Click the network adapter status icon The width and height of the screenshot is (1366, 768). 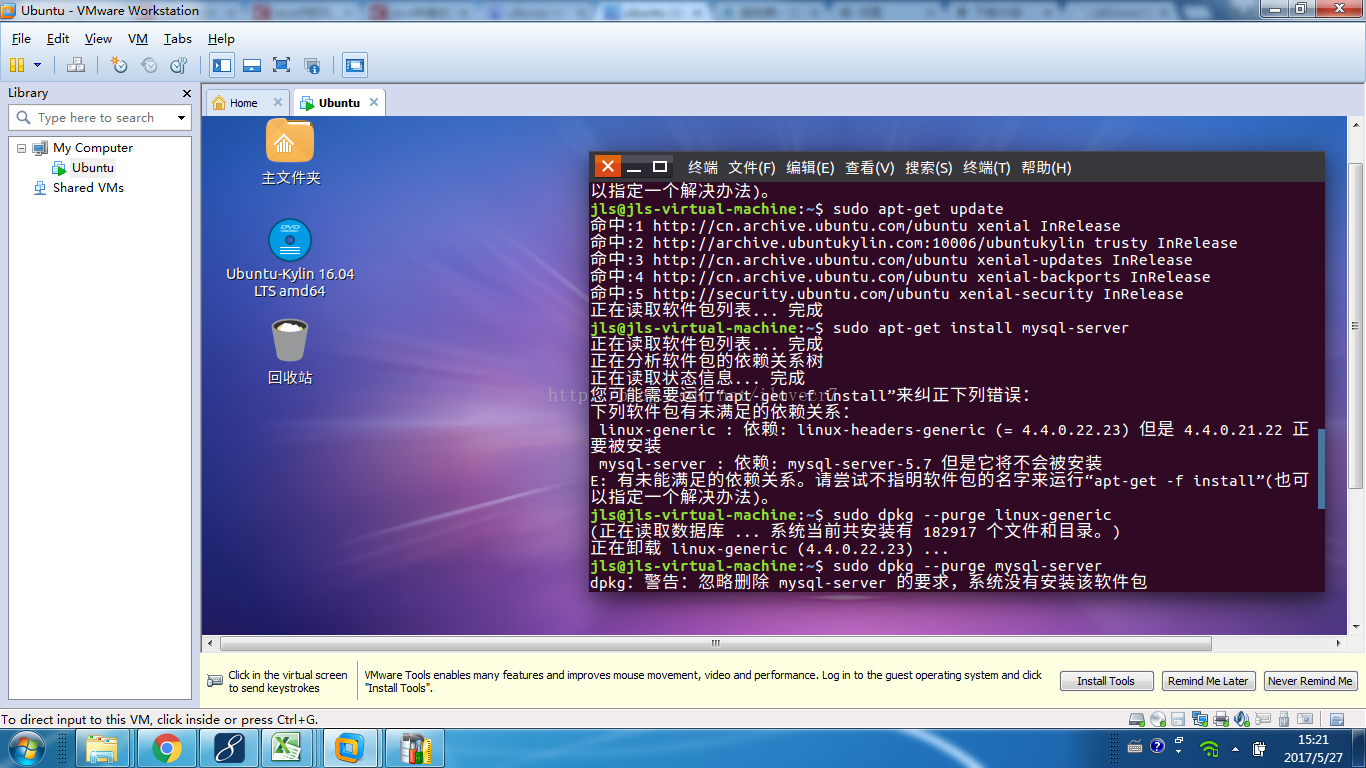(x=1199, y=719)
